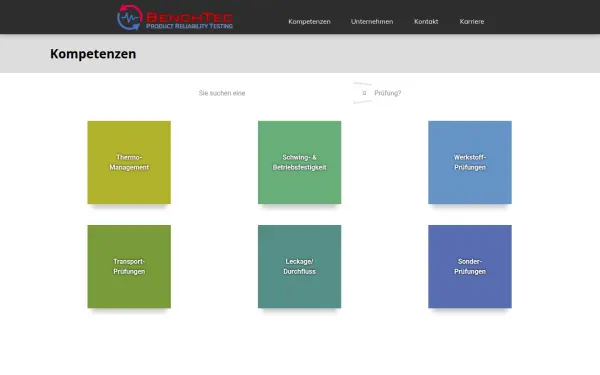This screenshot has width=600, height=375.
Task: Click the Kompetenzen page heading
Action: (93, 54)
